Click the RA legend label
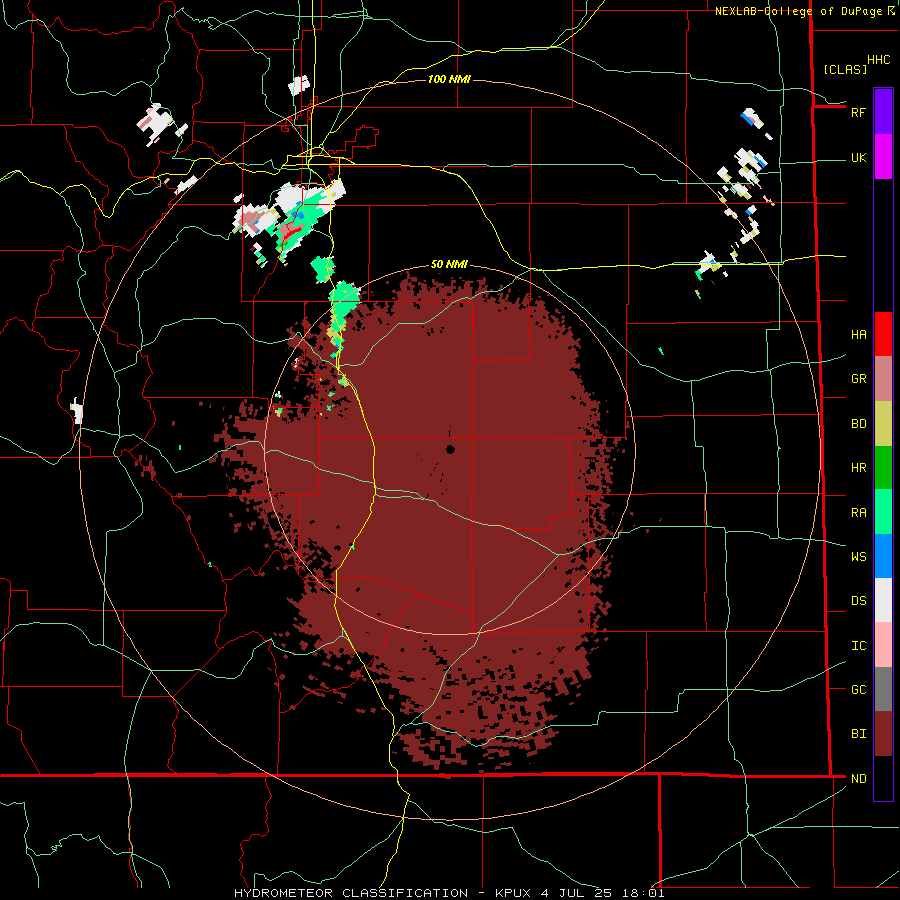This screenshot has height=900, width=900. [x=858, y=513]
